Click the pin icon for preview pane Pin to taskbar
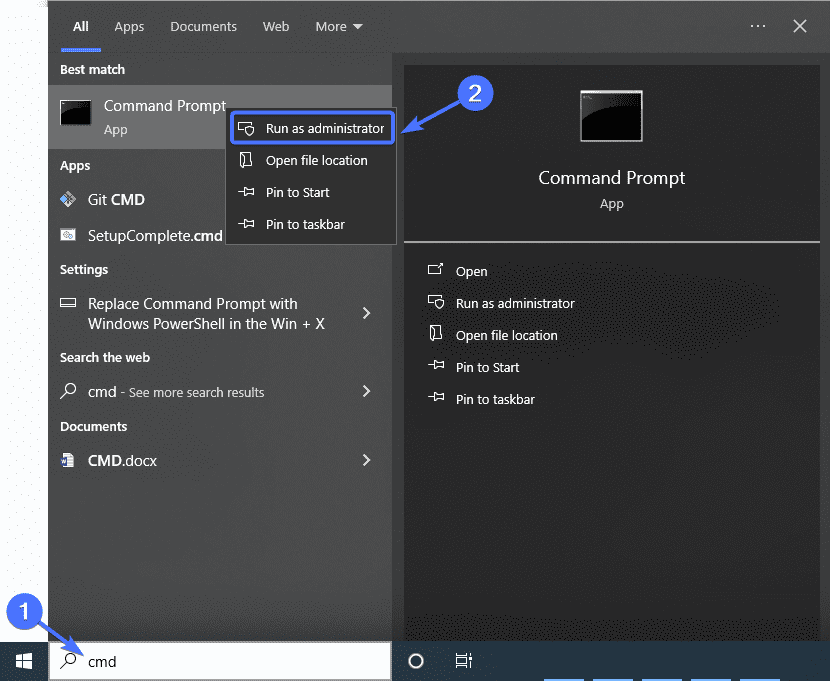830x681 pixels. tap(436, 396)
